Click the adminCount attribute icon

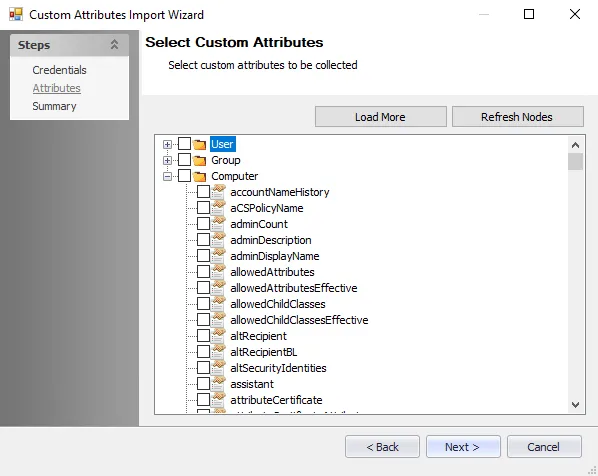coord(219,224)
